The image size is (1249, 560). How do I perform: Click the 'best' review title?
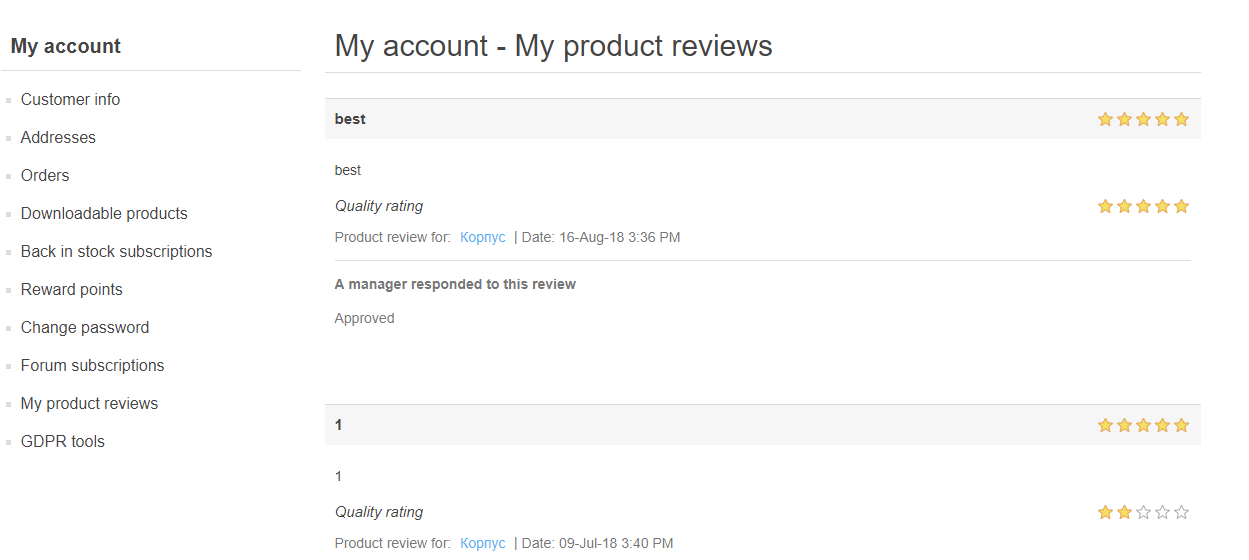(350, 119)
